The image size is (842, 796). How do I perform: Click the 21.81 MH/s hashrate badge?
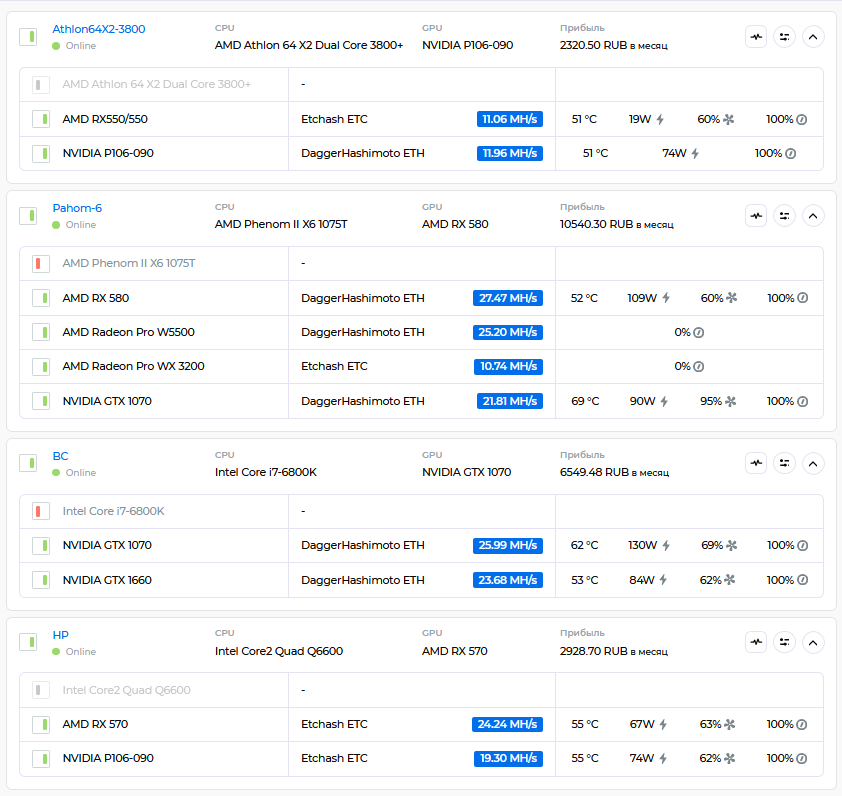click(x=510, y=401)
